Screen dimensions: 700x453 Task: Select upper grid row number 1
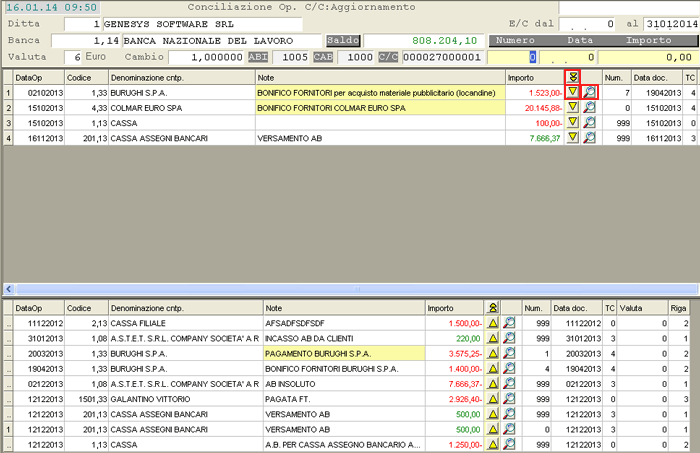(8, 92)
